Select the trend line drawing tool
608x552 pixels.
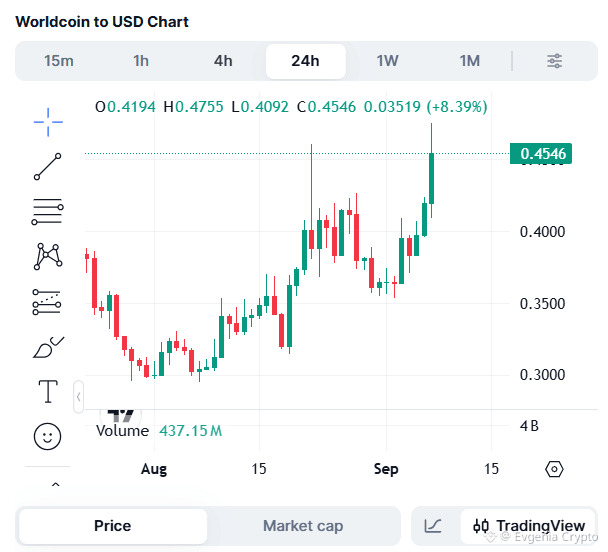[48, 167]
